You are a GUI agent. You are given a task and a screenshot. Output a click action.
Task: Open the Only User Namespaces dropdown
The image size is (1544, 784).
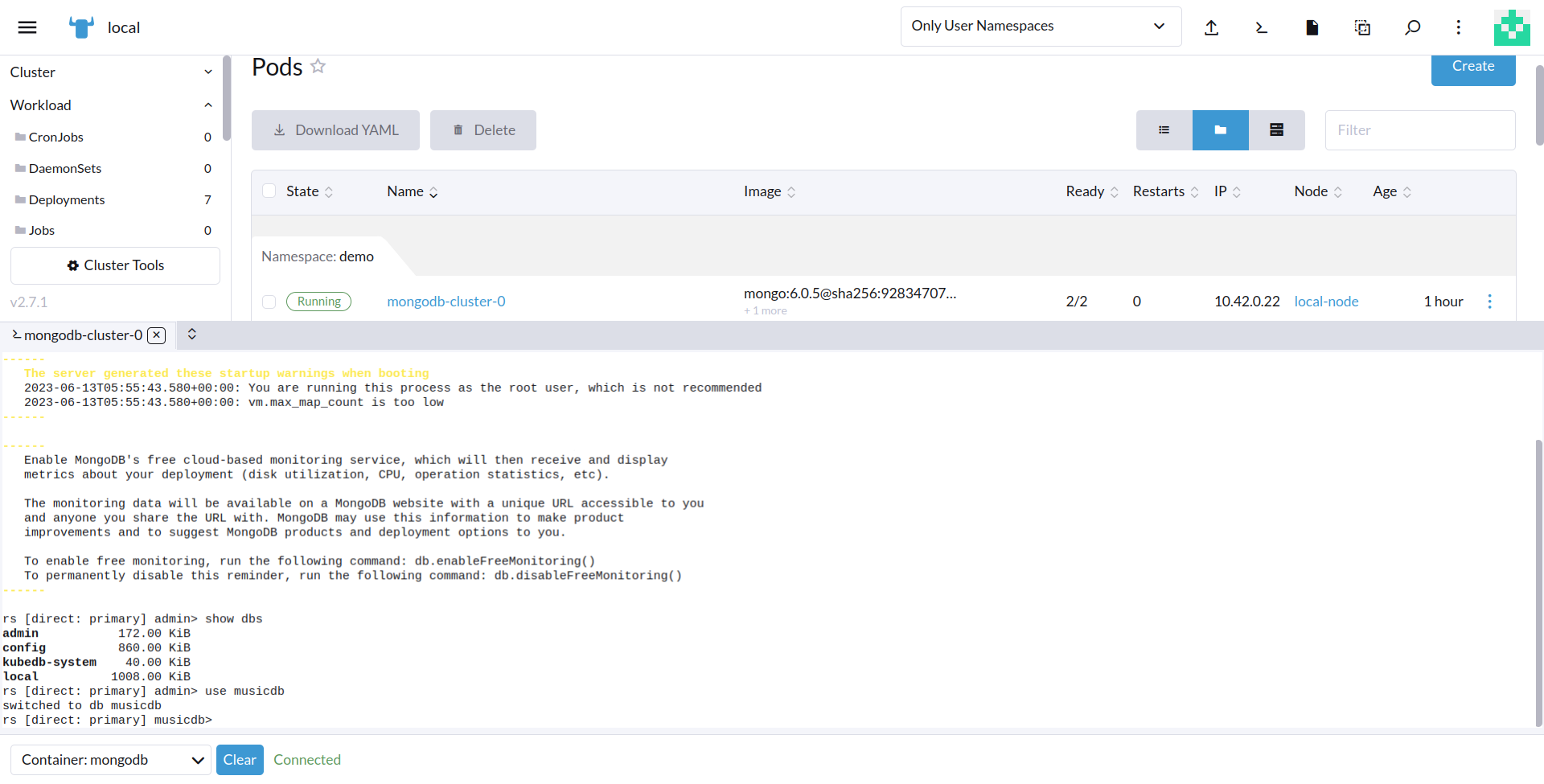click(x=1040, y=27)
